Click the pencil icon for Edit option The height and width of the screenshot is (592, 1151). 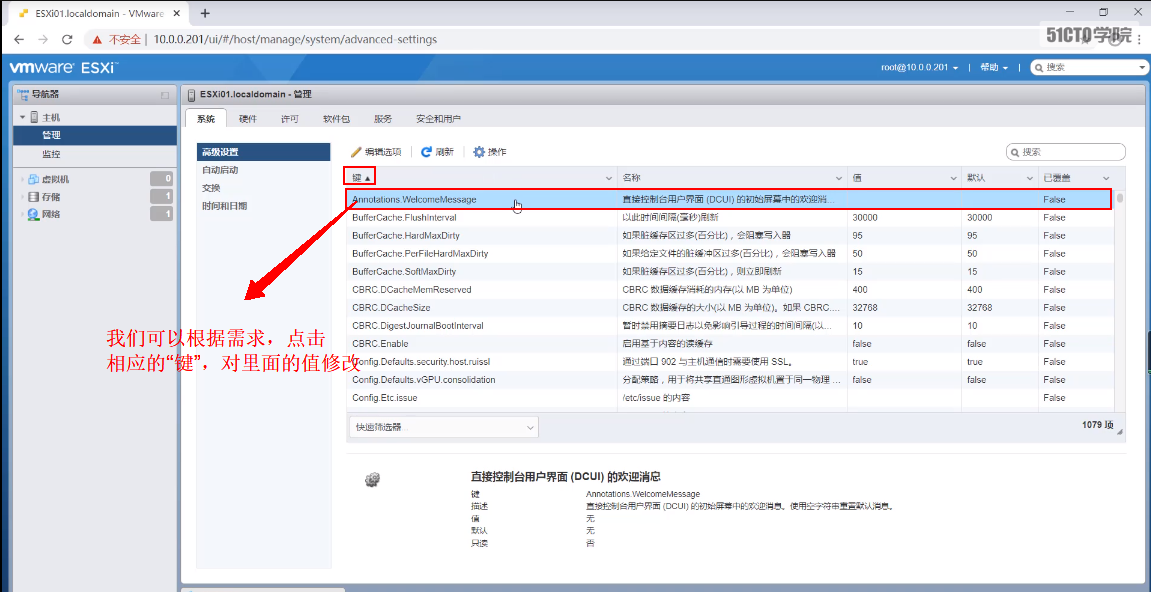coord(357,152)
